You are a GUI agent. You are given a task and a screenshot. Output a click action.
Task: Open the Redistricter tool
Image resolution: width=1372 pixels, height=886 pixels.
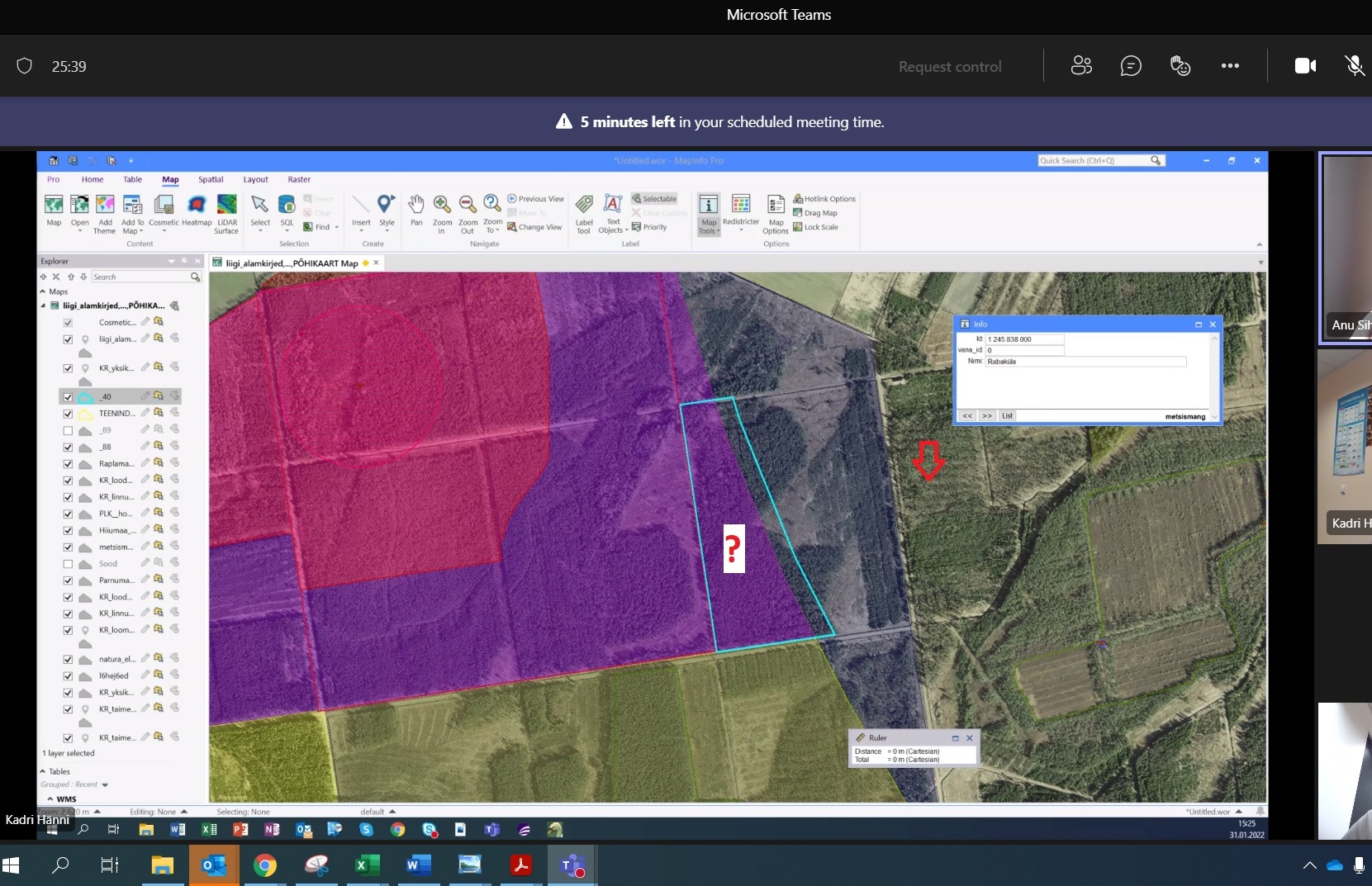pos(741,211)
